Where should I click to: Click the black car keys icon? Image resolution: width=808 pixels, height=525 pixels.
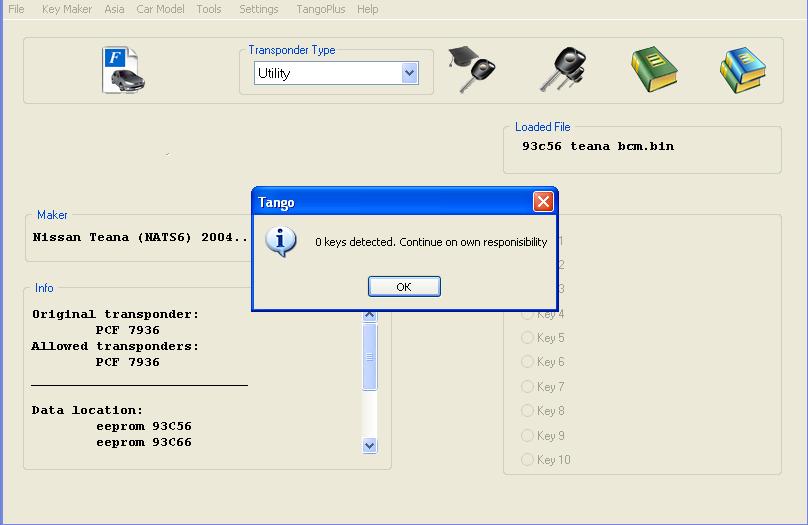point(563,70)
